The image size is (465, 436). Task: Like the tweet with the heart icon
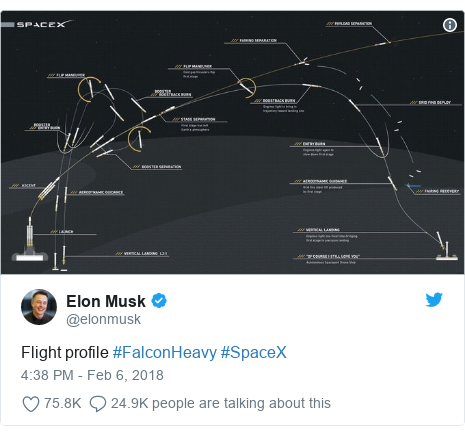click(x=31, y=404)
